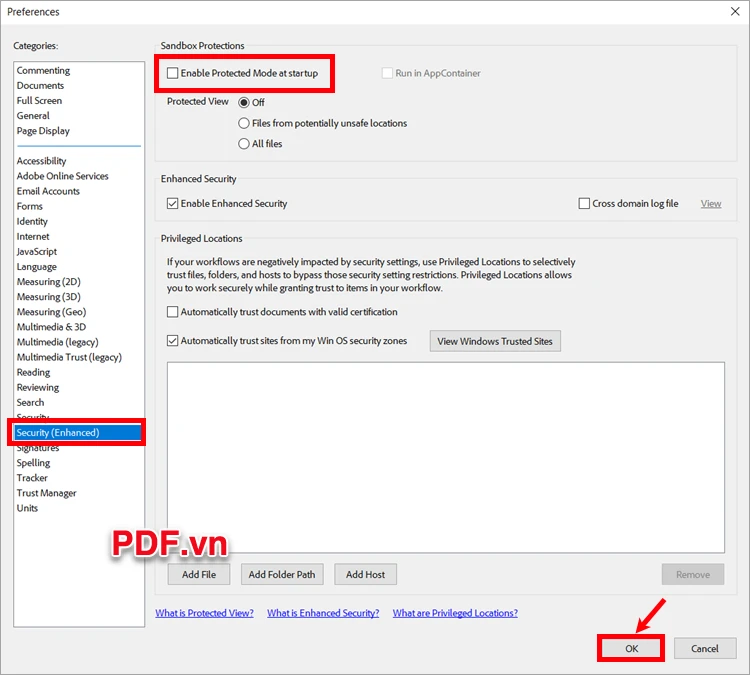Click Add Folder Path button
The height and width of the screenshot is (675, 750).
282,575
